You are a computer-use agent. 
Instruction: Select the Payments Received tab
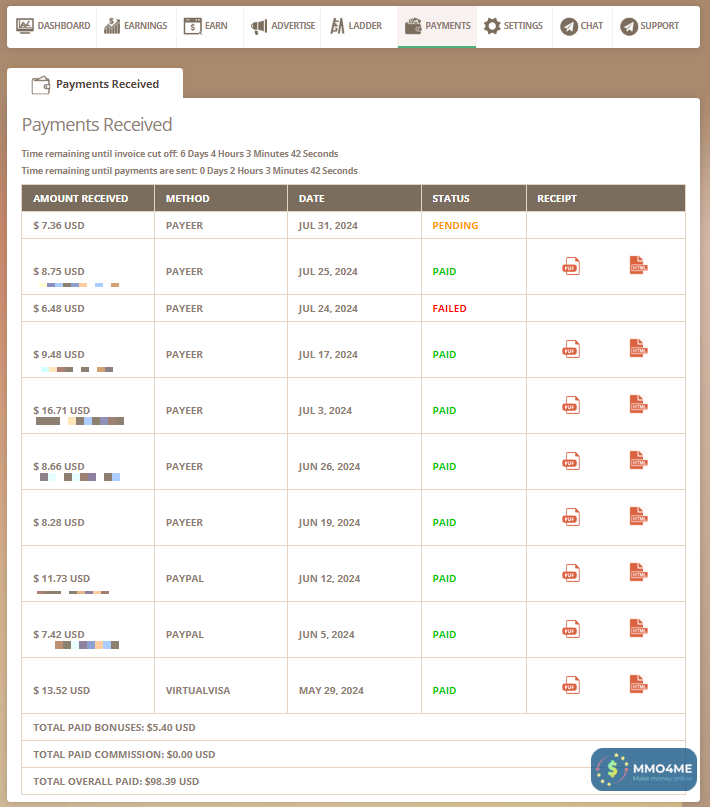[95, 83]
